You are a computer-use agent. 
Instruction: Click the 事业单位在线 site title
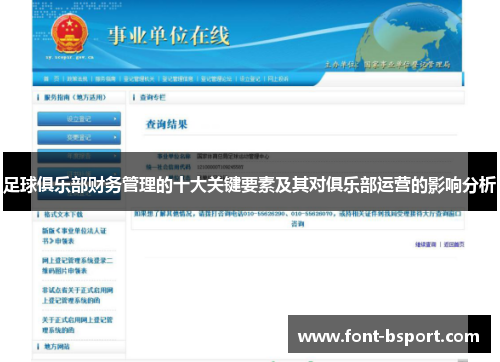(x=168, y=36)
